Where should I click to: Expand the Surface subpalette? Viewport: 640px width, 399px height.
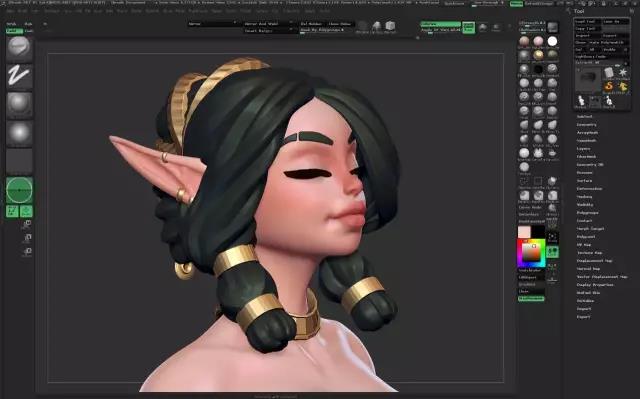[x=584, y=181]
